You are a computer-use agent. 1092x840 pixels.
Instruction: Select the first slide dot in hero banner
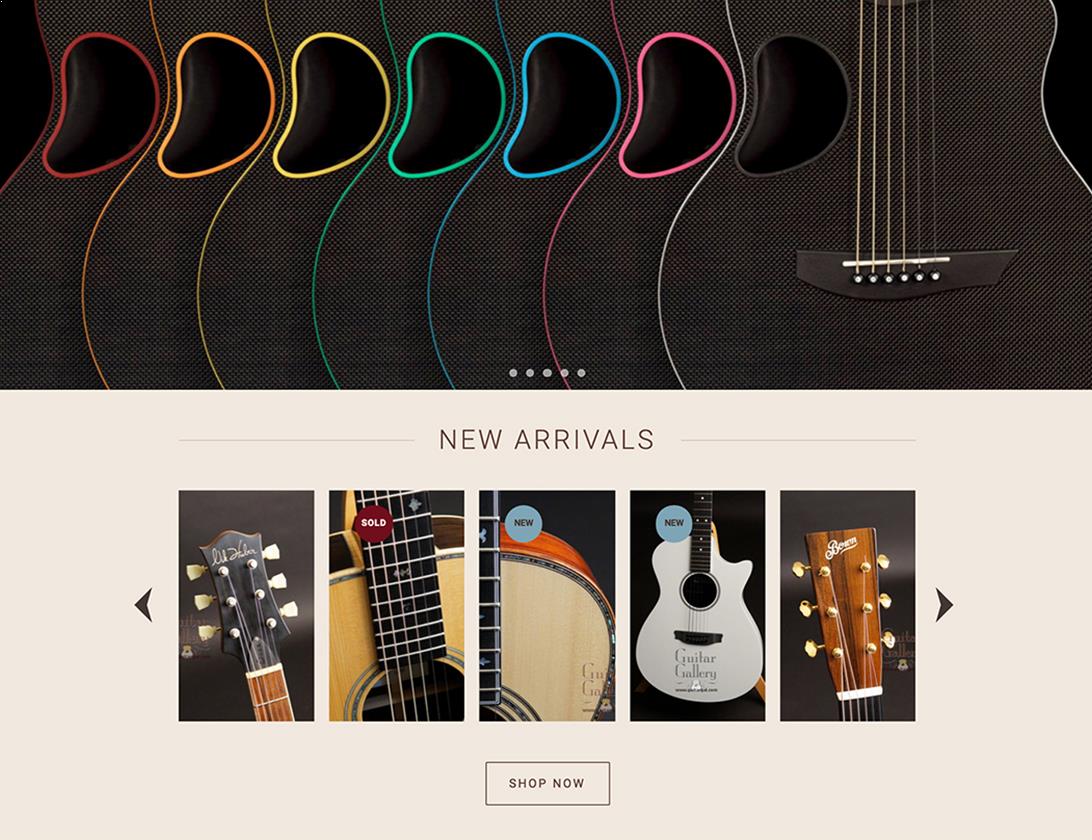pyautogui.click(x=513, y=373)
